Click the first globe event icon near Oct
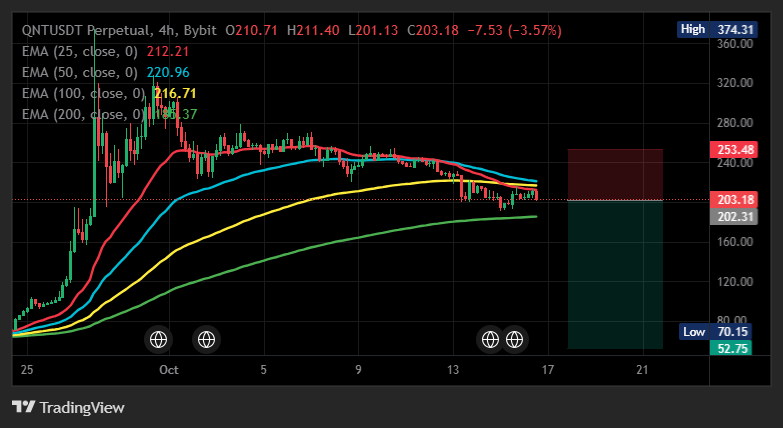The height and width of the screenshot is (428, 783). [x=158, y=340]
